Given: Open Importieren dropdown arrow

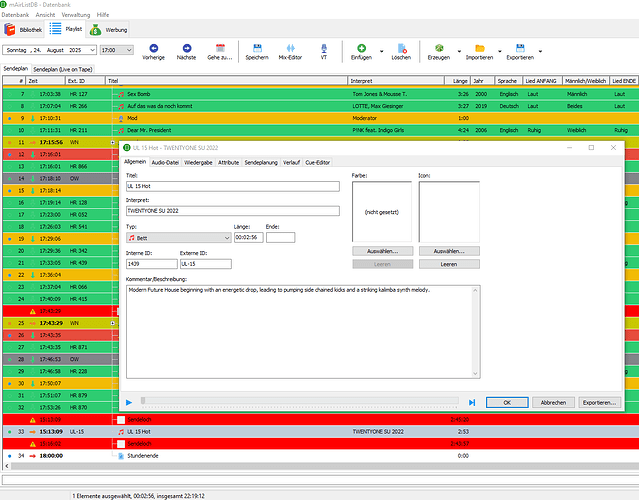Looking at the screenshot, I should click(500, 51).
